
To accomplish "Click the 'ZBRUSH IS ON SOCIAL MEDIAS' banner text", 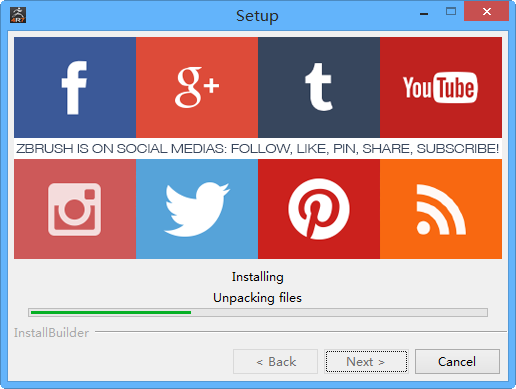I will (x=258, y=149).
